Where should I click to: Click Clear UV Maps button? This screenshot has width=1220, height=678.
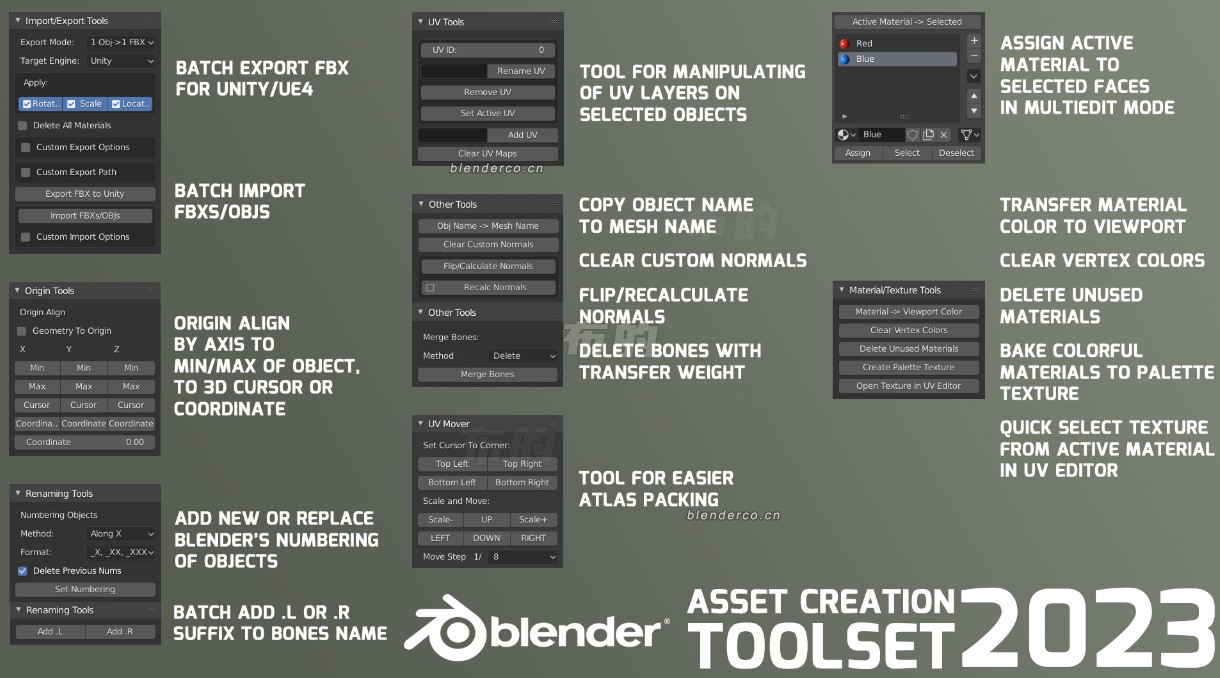click(x=489, y=154)
